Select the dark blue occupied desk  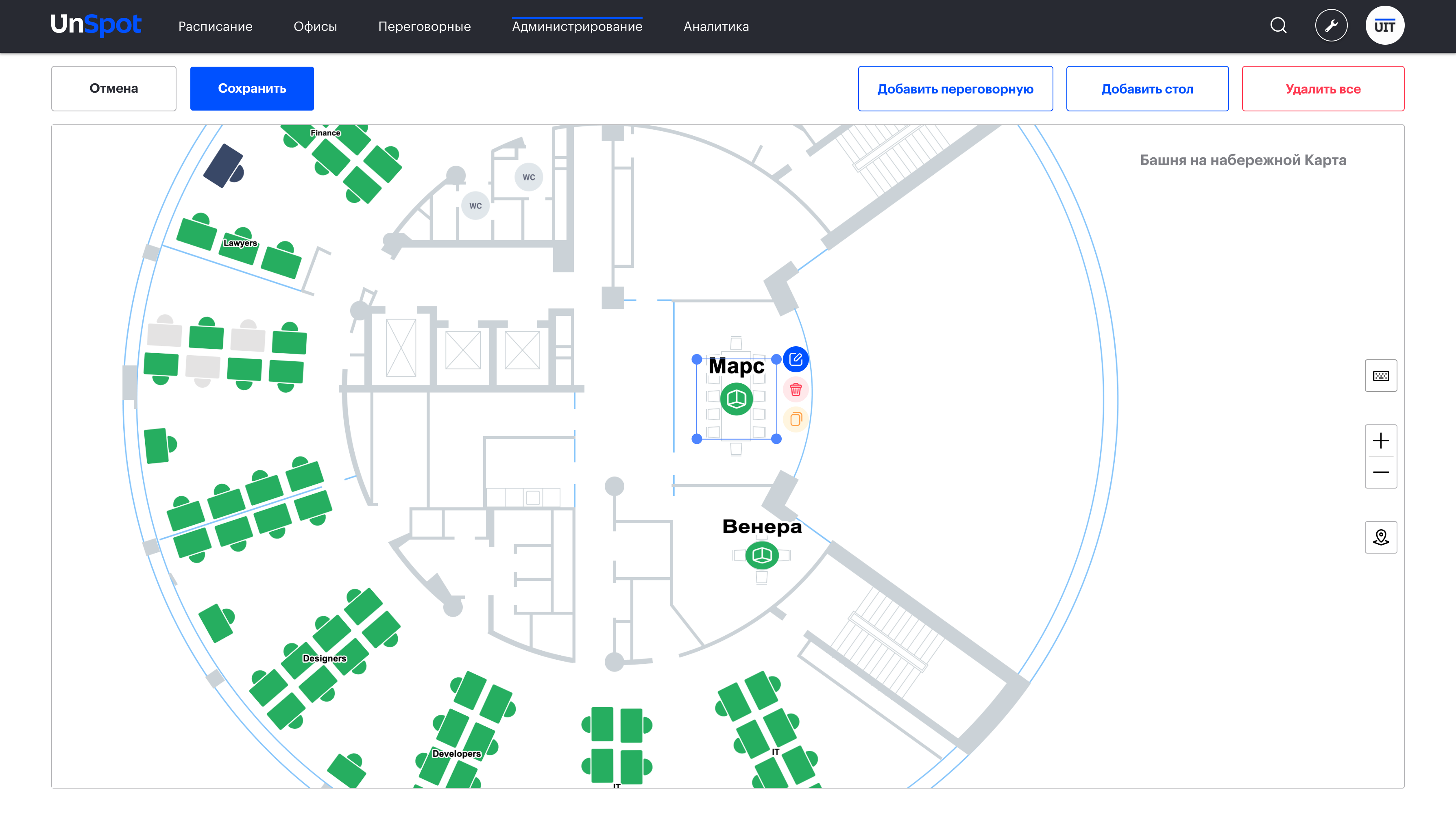(x=224, y=166)
